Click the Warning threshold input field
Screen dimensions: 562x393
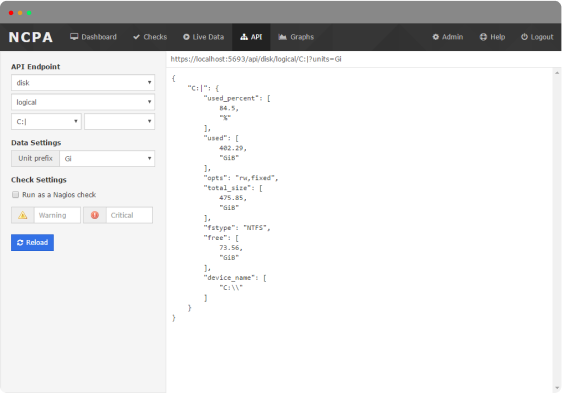point(57,215)
